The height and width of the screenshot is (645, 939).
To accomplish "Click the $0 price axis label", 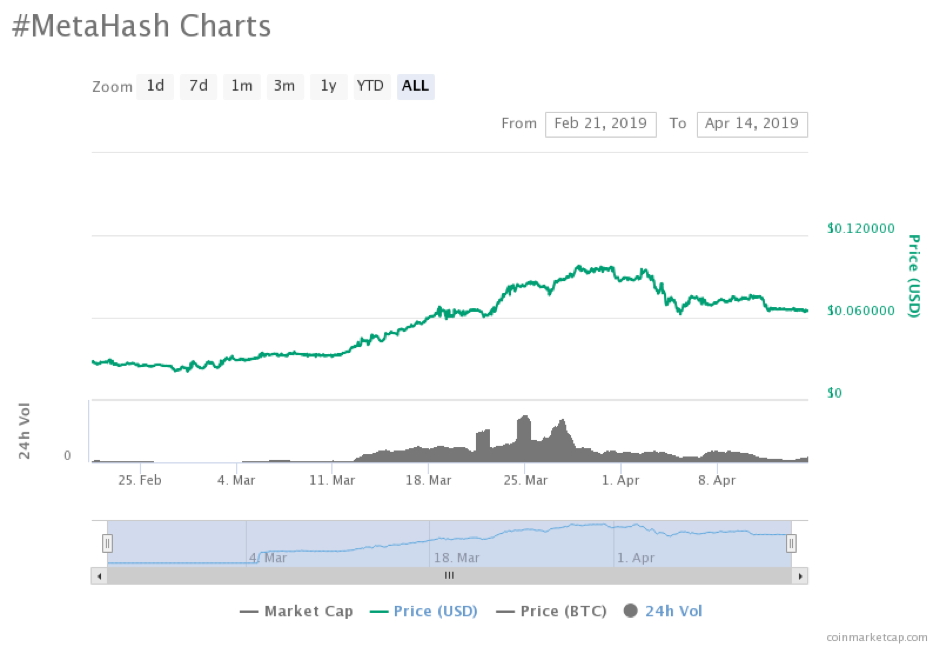I will point(834,393).
